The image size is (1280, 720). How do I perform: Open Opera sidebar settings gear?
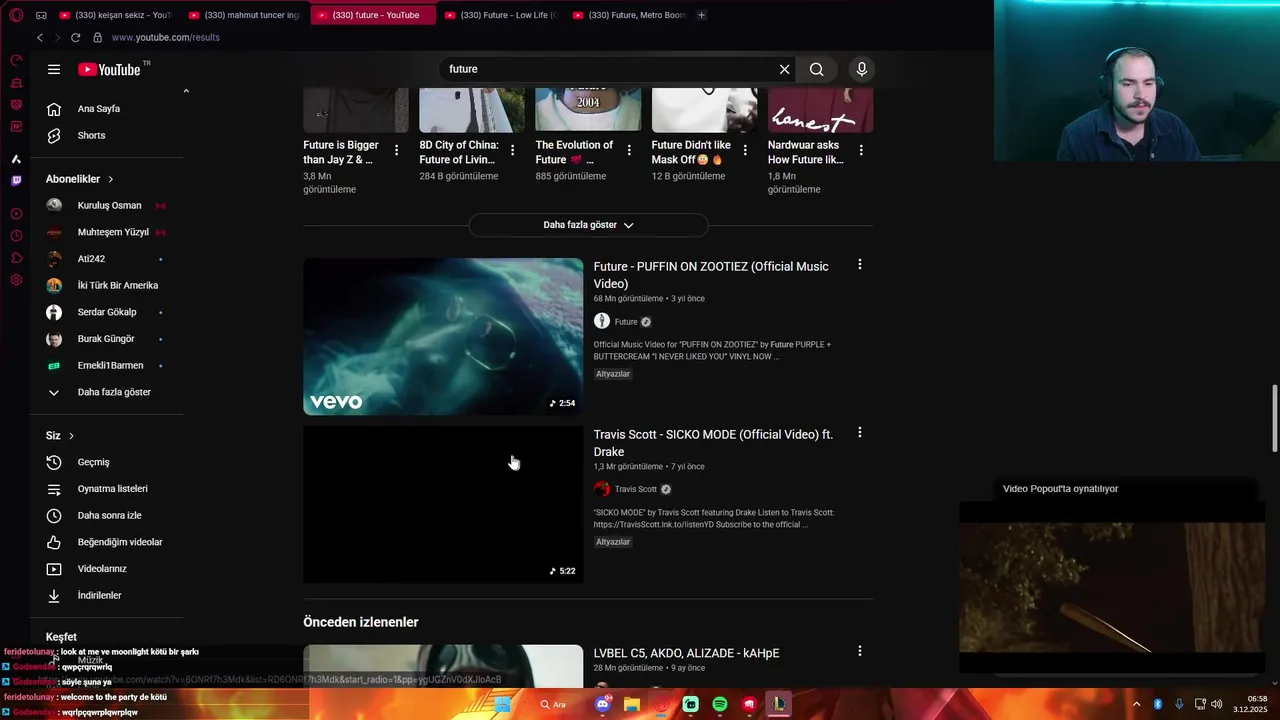(16, 280)
